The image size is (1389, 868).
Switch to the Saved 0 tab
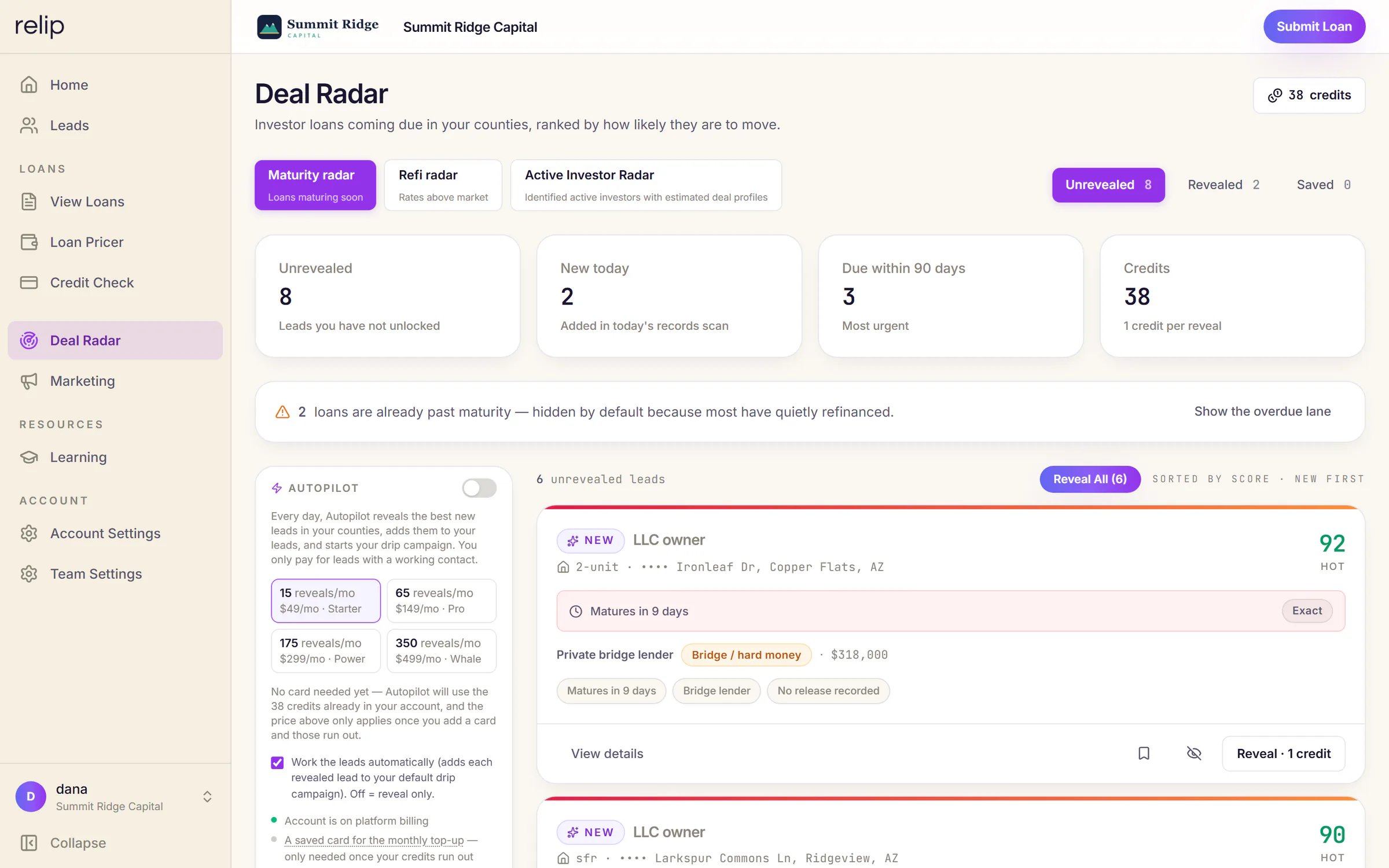pos(1324,185)
